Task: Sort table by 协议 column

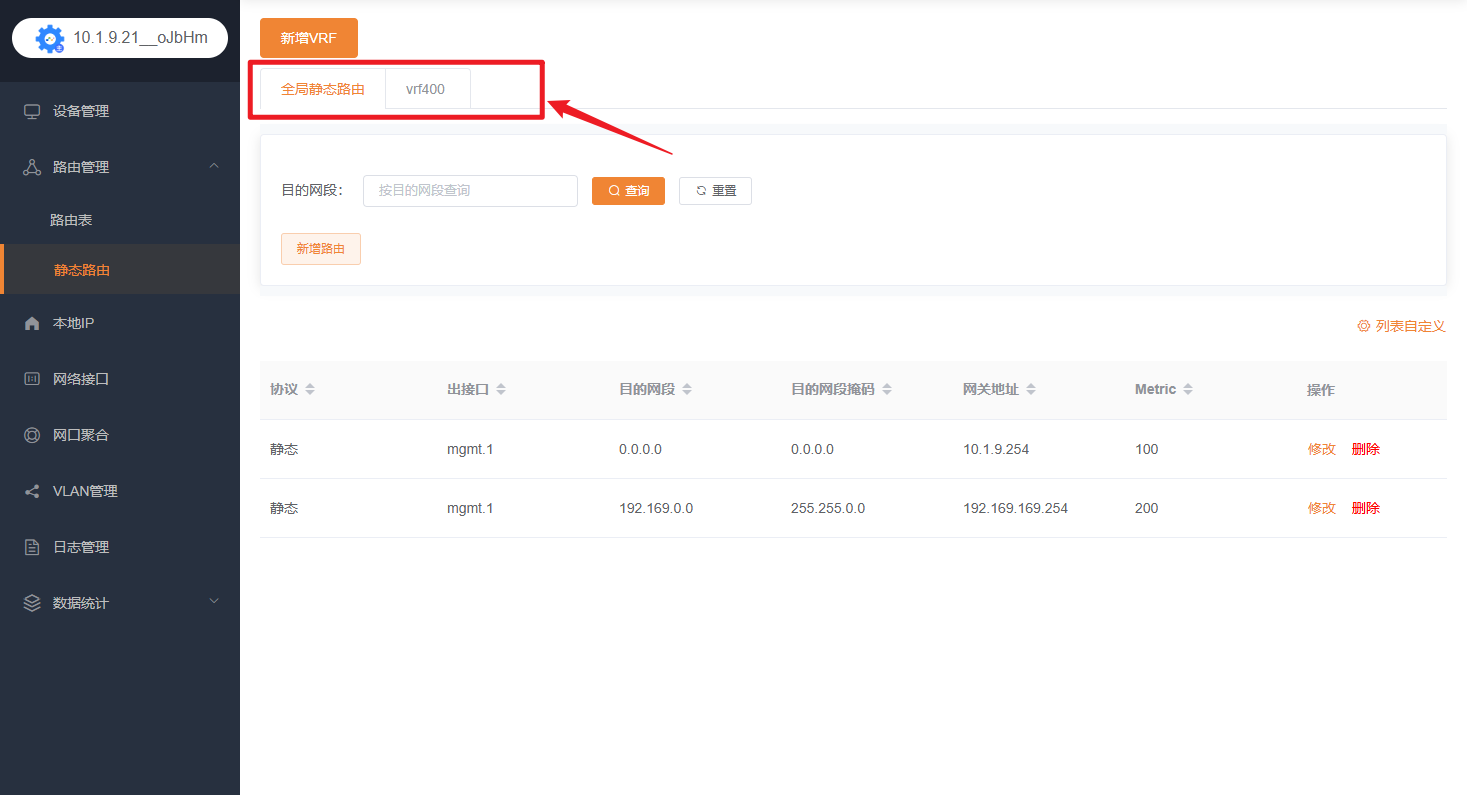Action: pos(310,389)
